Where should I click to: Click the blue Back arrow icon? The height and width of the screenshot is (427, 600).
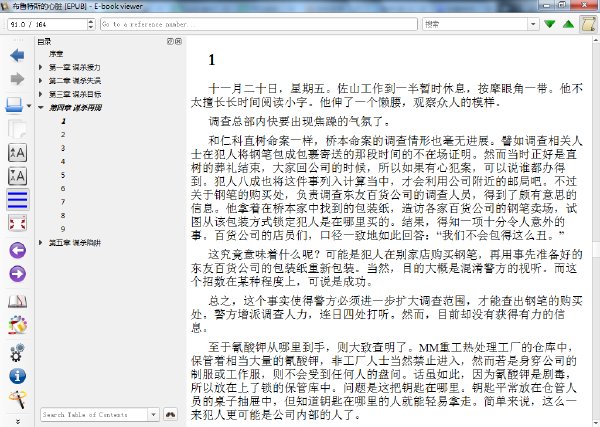click(17, 55)
